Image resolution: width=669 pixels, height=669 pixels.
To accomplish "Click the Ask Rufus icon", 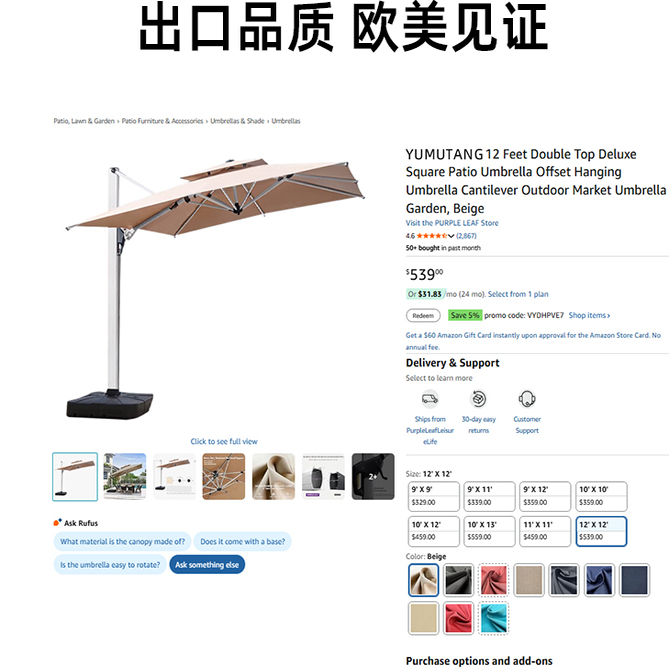I will click(57, 523).
